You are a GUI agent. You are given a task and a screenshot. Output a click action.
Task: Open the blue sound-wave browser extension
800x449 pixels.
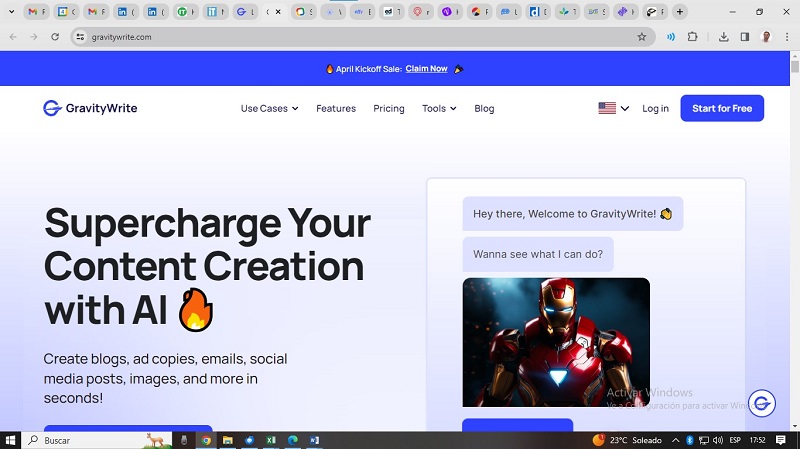tap(671, 37)
